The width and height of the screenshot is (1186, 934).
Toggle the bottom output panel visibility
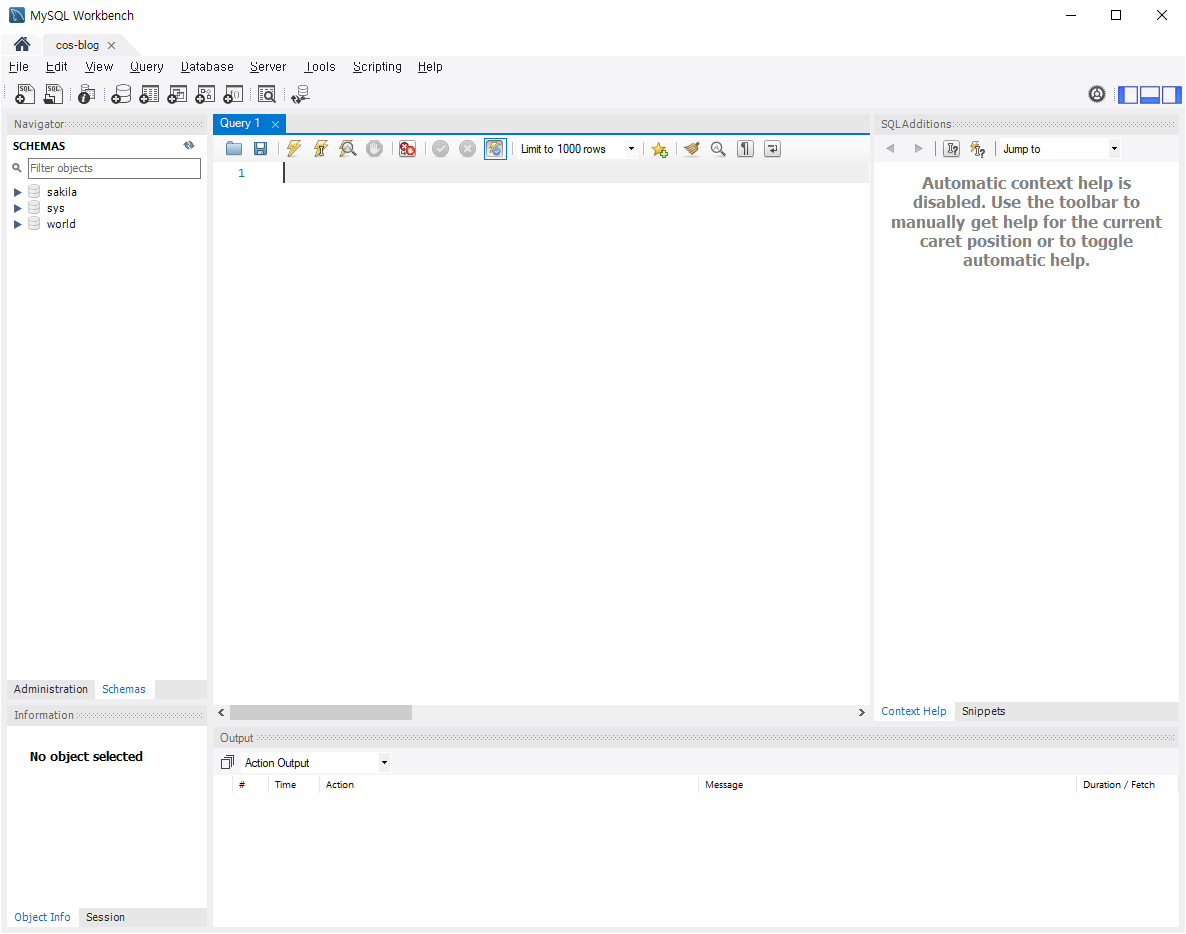click(x=1150, y=95)
